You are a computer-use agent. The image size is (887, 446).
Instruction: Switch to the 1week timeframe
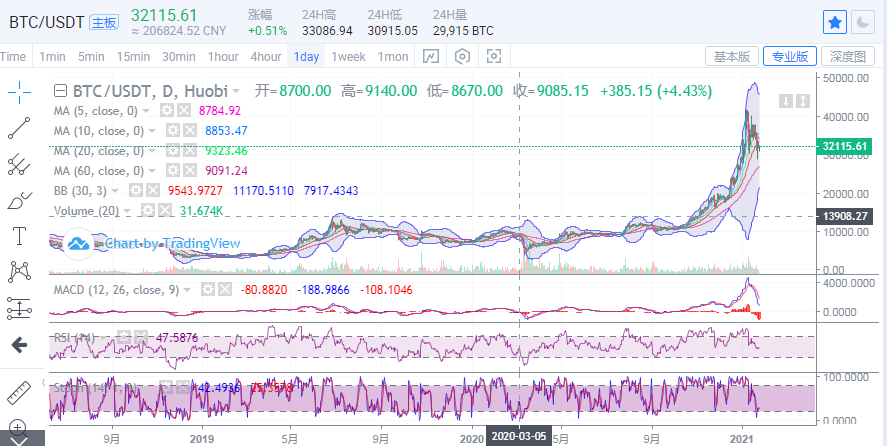point(348,57)
